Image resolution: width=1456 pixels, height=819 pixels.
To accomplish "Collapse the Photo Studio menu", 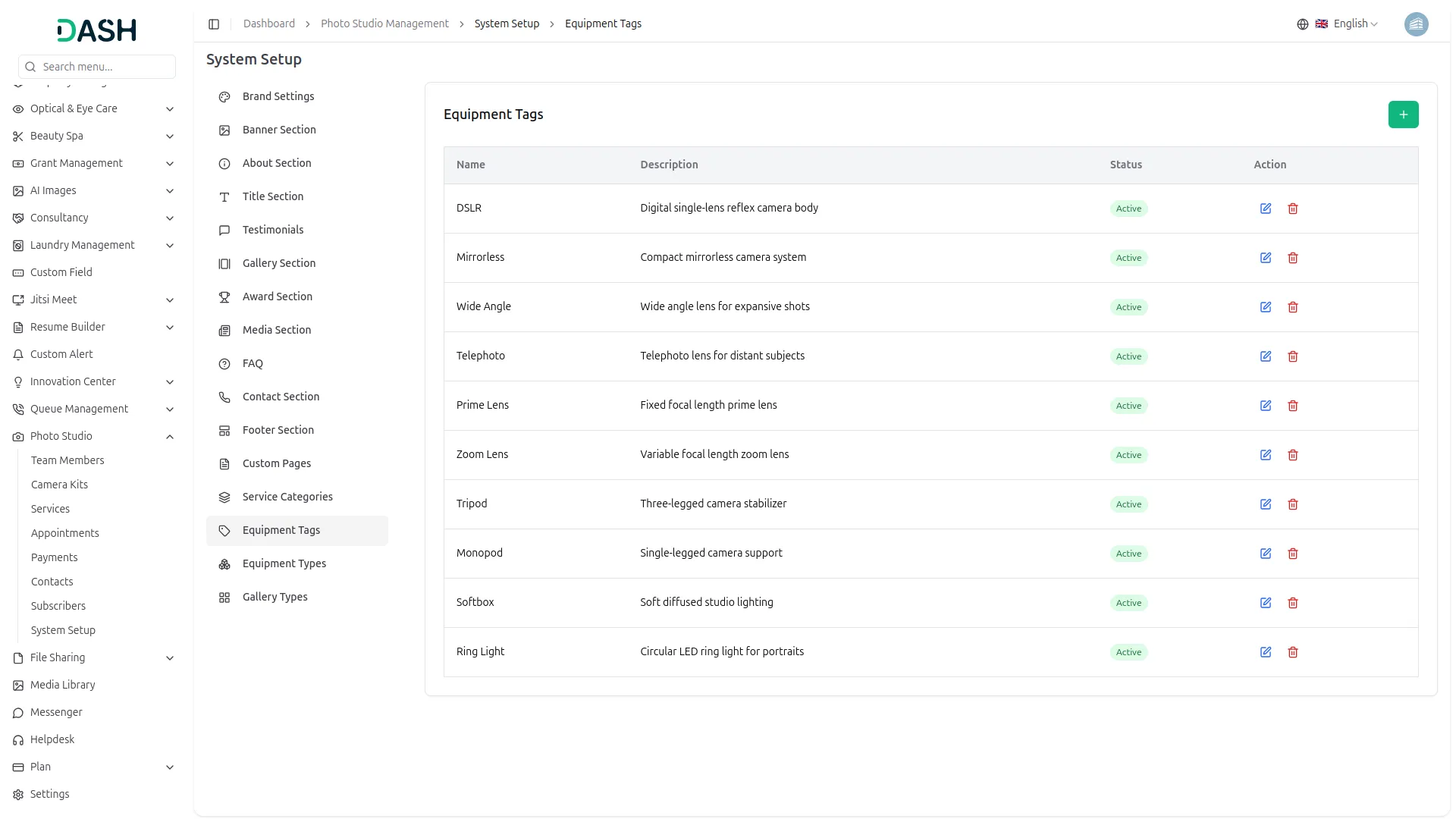I will [x=93, y=436].
